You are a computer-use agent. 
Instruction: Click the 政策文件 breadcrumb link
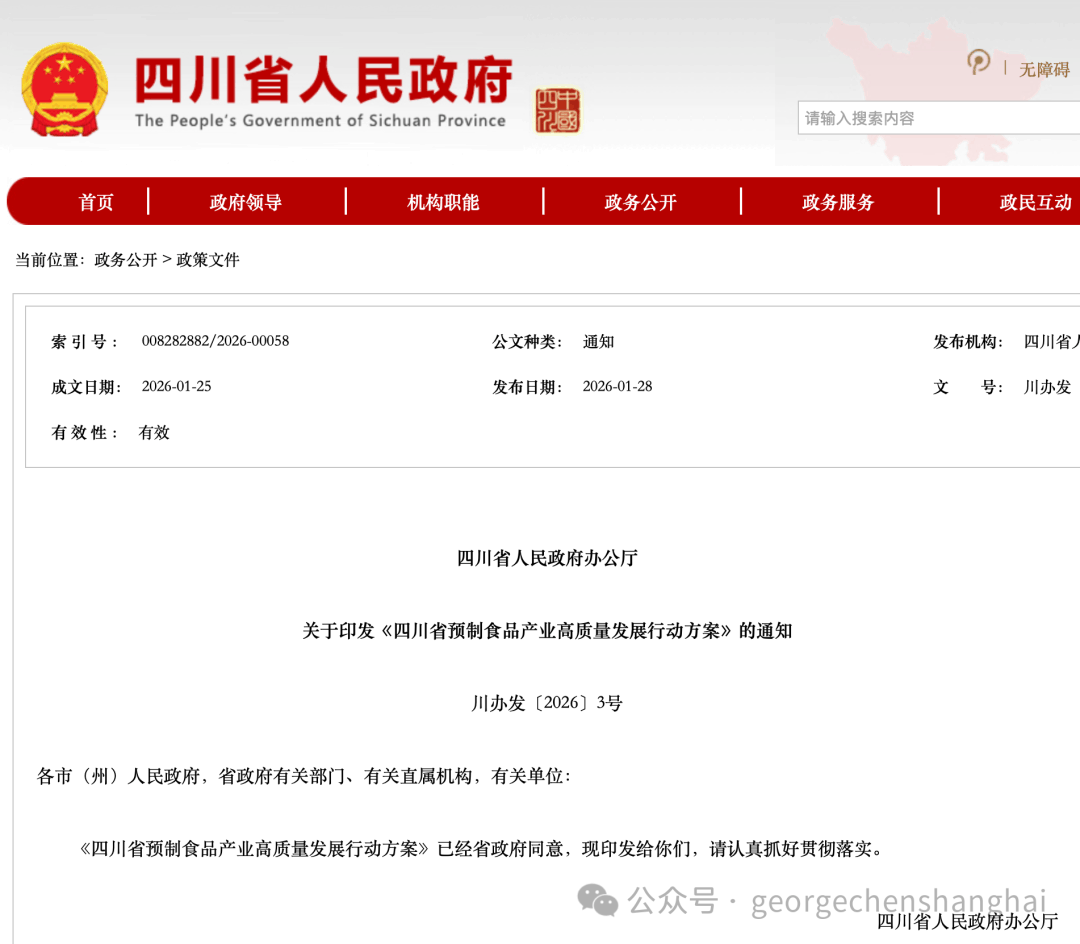[x=208, y=260]
